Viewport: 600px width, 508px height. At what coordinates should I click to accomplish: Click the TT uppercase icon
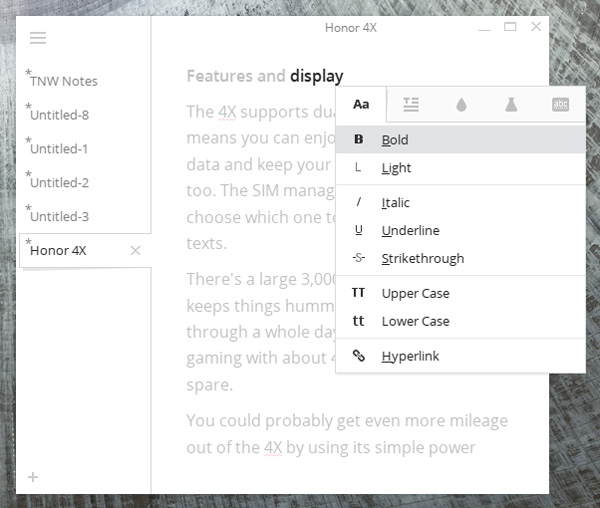tap(358, 293)
